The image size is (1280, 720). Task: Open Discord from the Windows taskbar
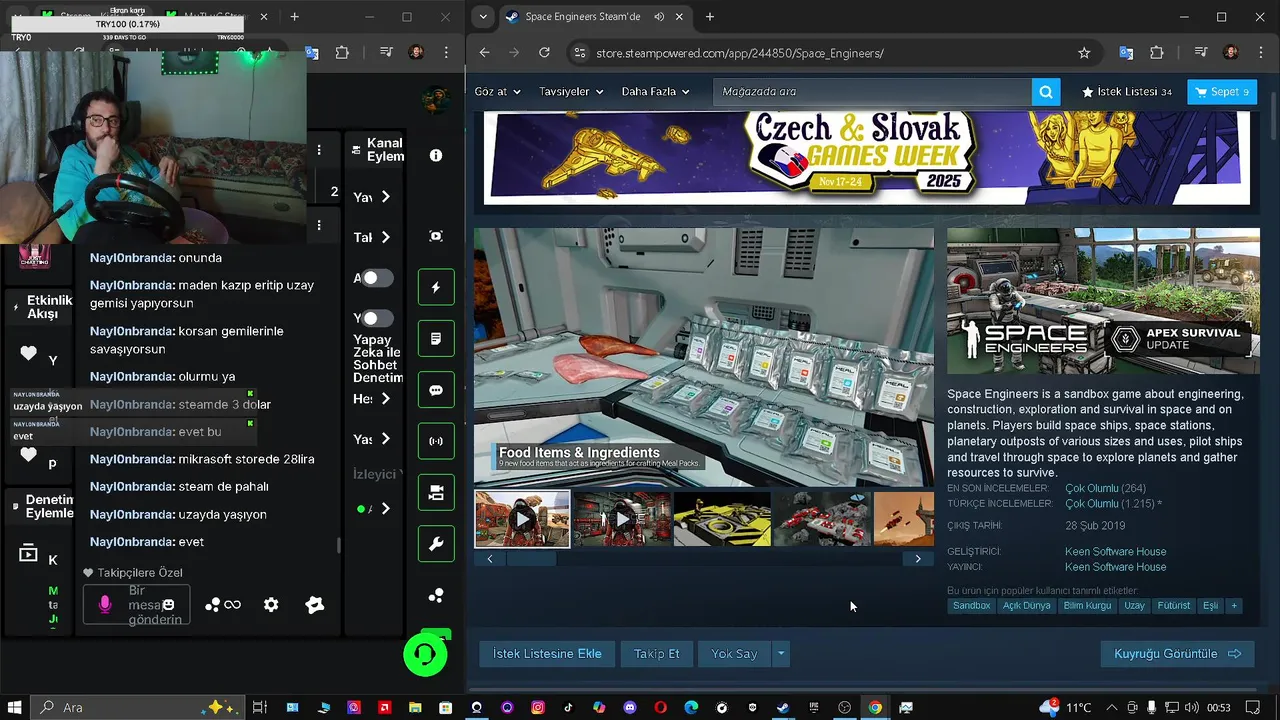(x=630, y=707)
